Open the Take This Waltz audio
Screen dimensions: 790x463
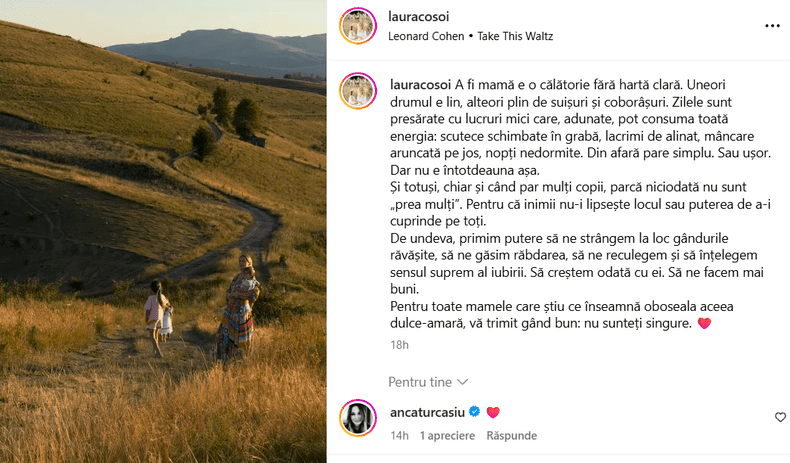(x=515, y=36)
